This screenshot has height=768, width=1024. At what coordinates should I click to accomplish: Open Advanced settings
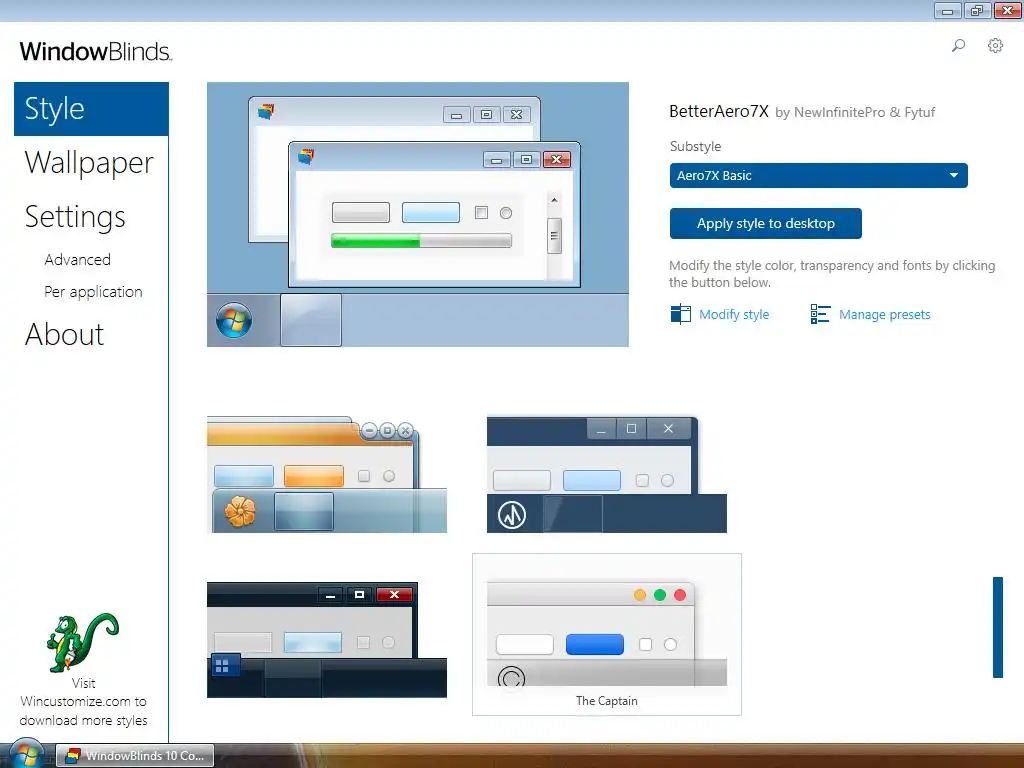pos(78,260)
